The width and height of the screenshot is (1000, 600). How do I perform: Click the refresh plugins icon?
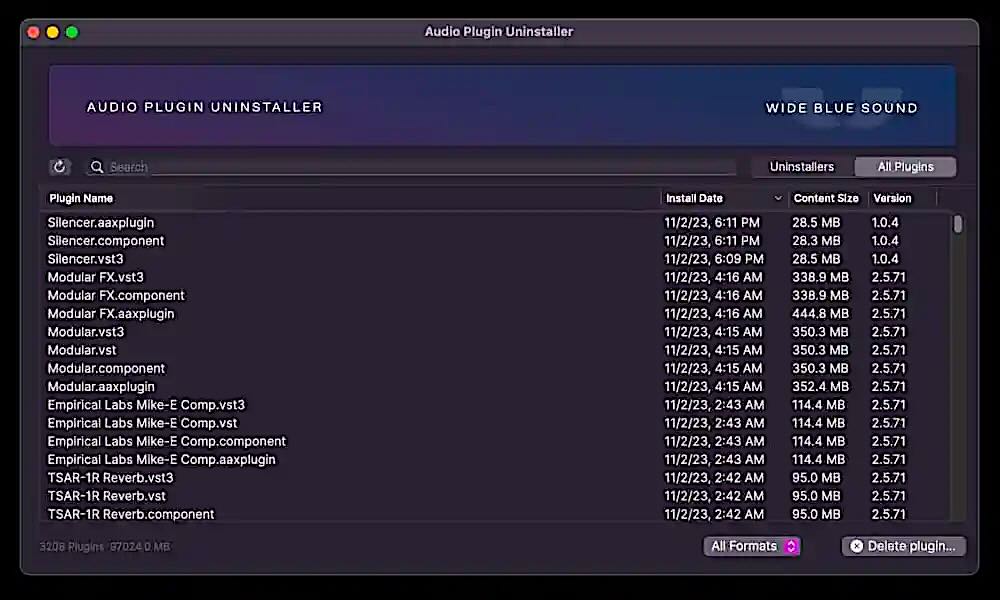(x=59, y=166)
